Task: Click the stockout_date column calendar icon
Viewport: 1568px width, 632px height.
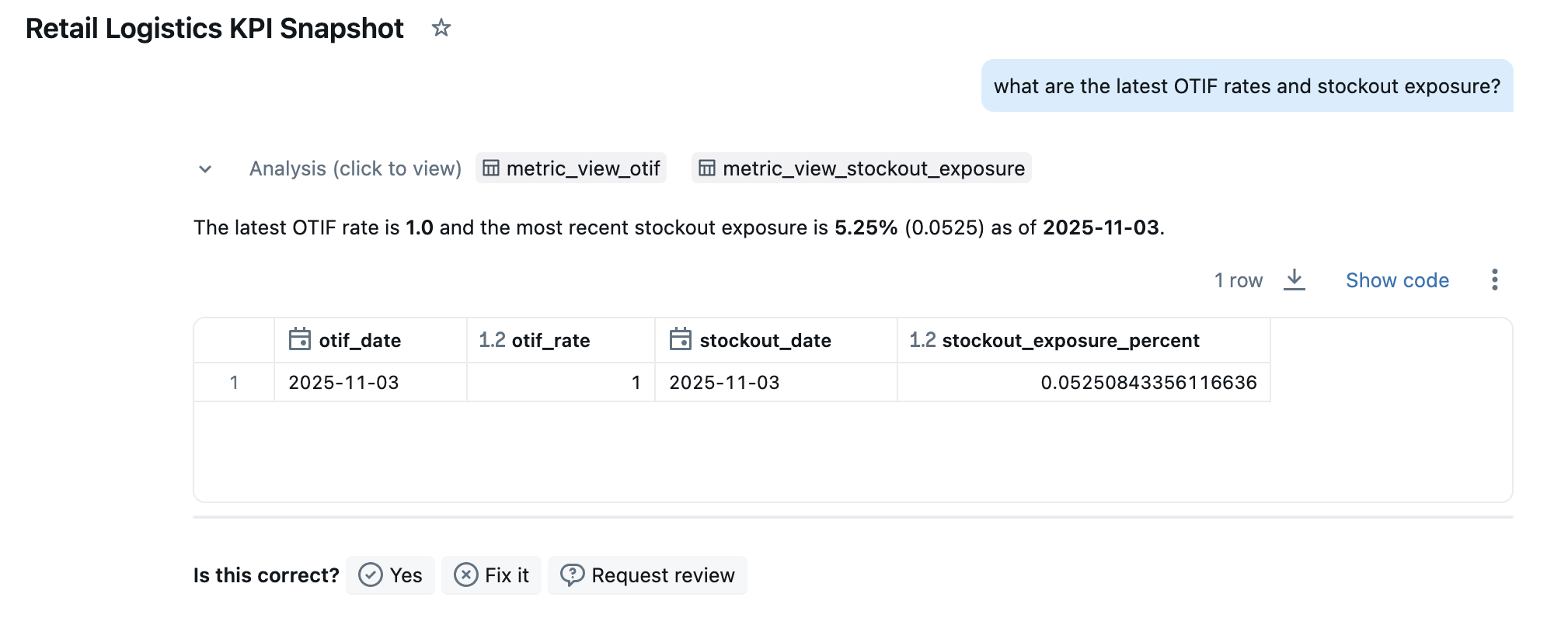Action: coord(681,340)
